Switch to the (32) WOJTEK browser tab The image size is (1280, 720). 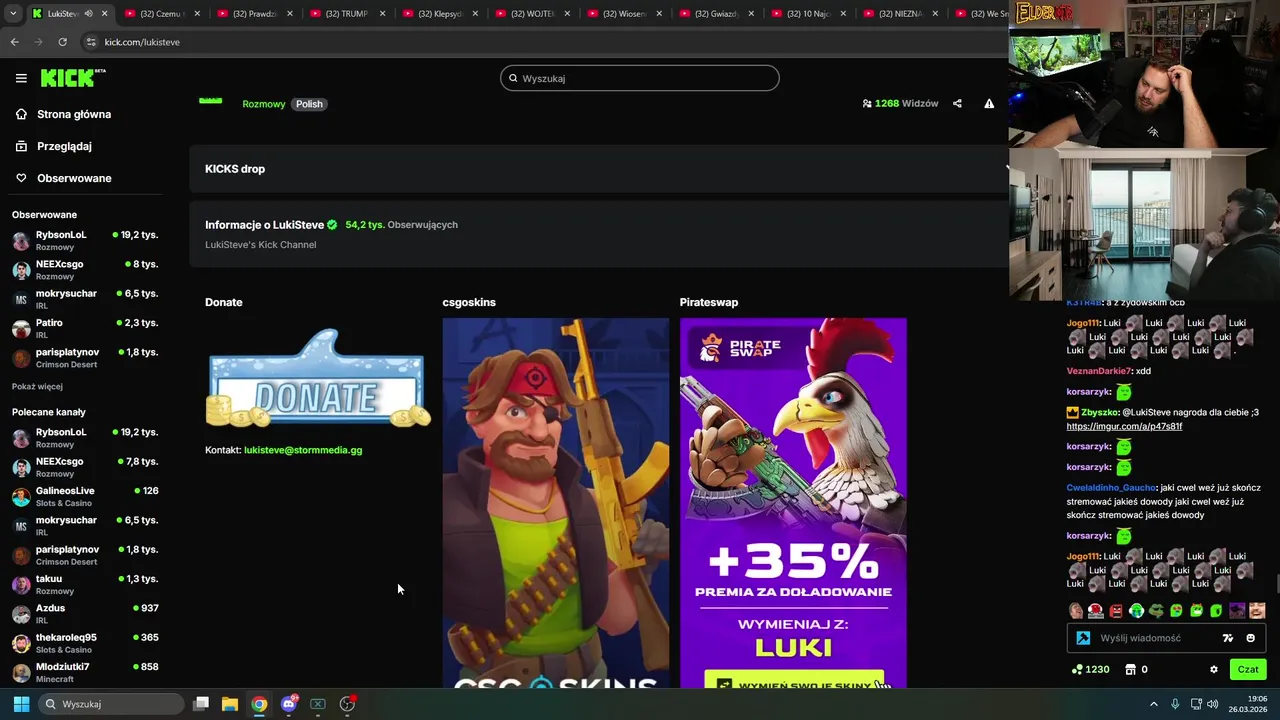pyautogui.click(x=533, y=14)
